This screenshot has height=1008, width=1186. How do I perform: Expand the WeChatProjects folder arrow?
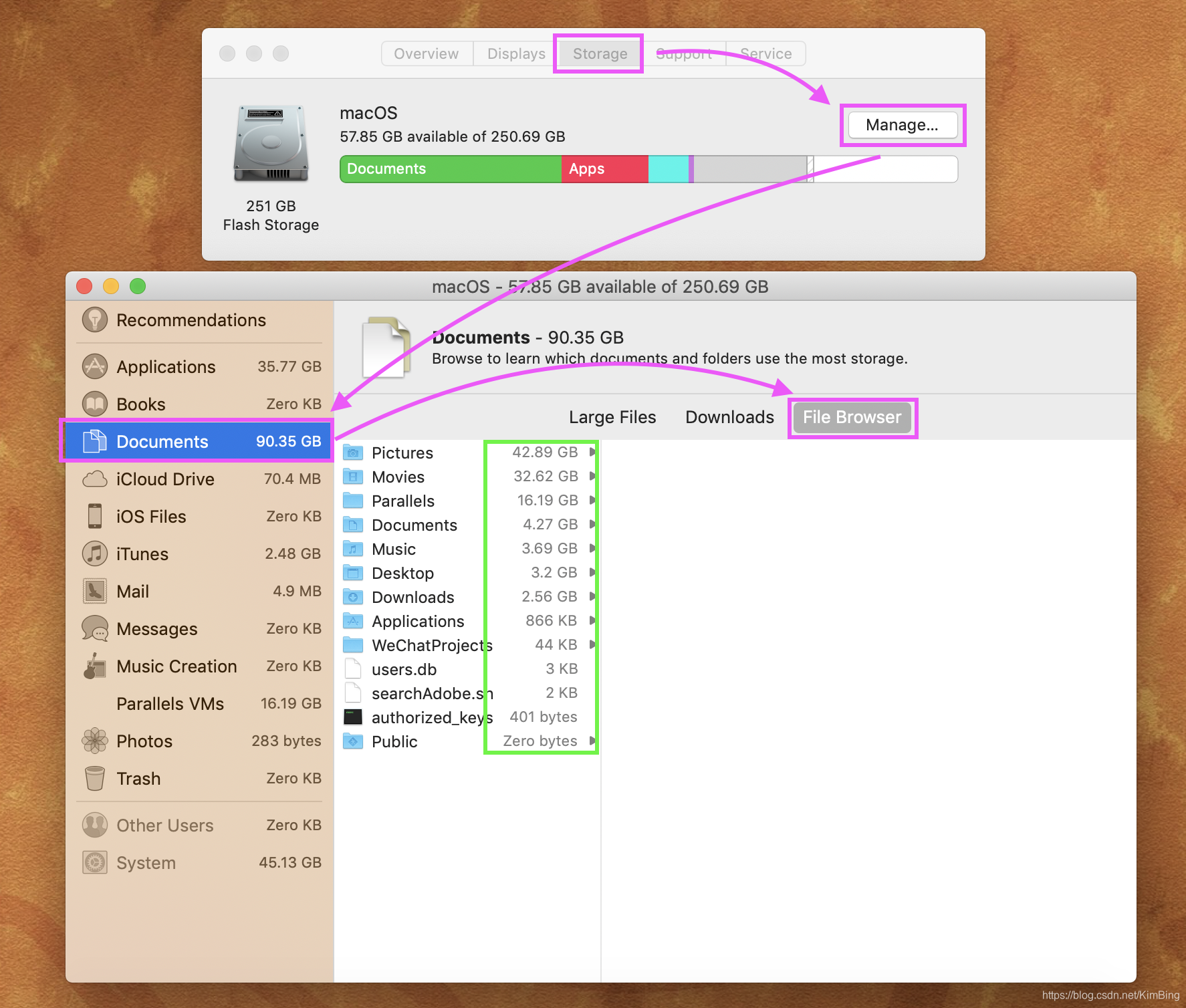pyautogui.click(x=592, y=644)
